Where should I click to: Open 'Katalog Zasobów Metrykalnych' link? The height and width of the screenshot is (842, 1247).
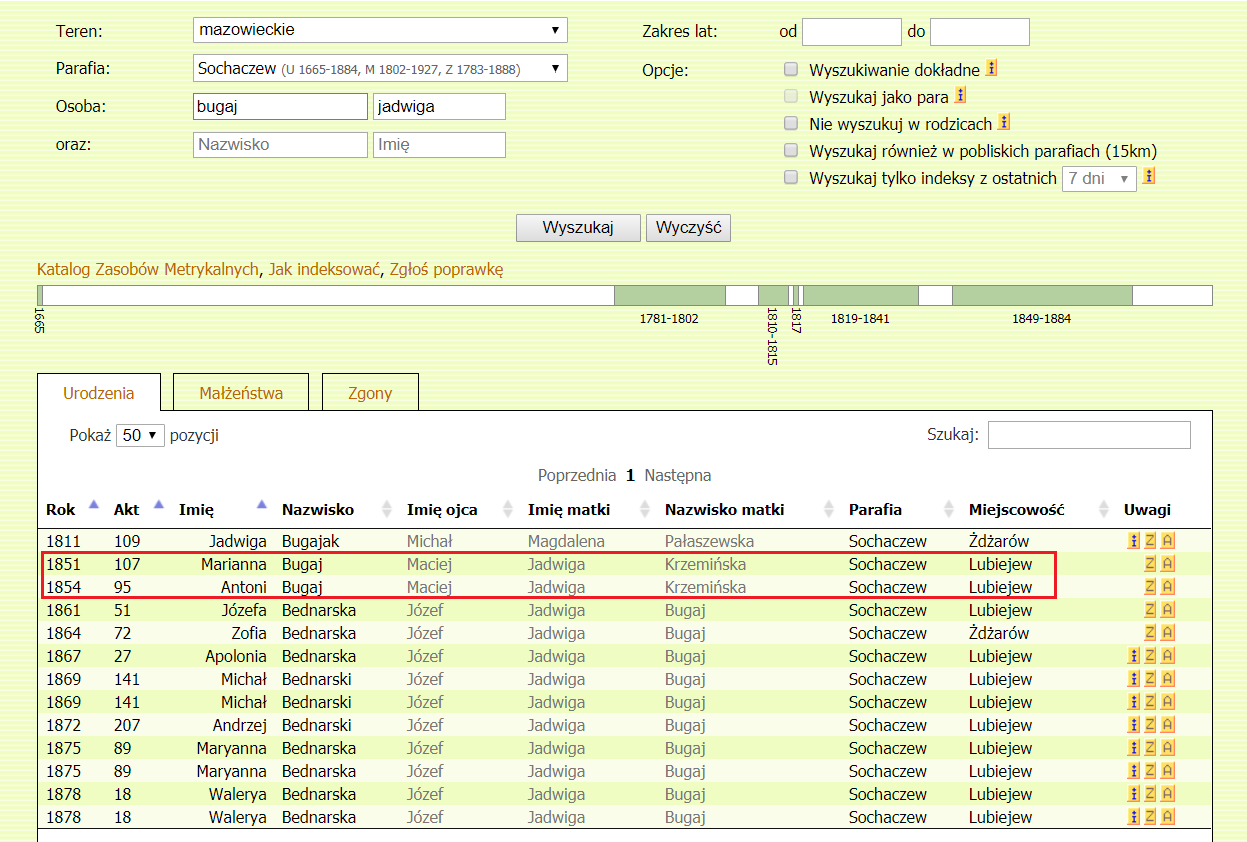coord(148,269)
